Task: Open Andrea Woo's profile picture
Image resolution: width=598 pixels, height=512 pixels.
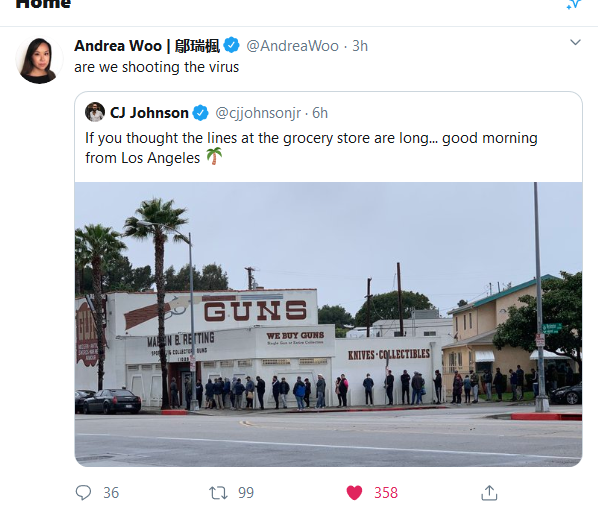Action: [39, 59]
